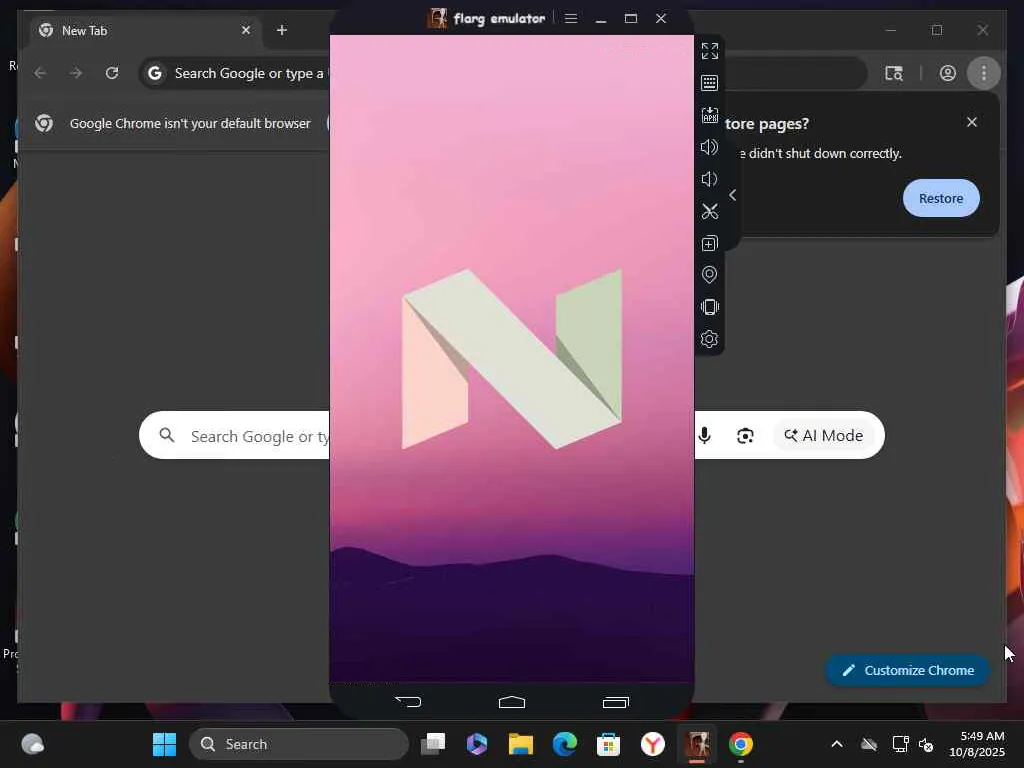This screenshot has height=768, width=1024.
Task: Minimize the Chrome window
Action: [x=891, y=30]
